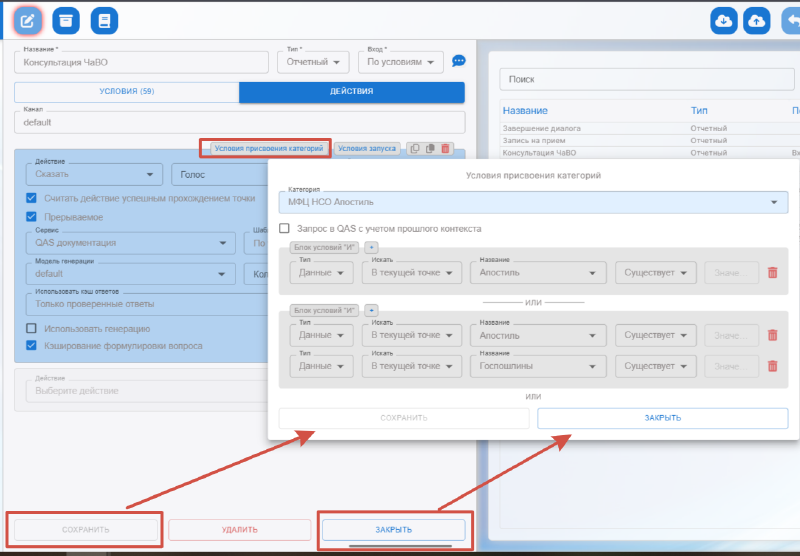Enable Запрос в QAS с учетом прошлого контекста
The image size is (800, 556).
(x=285, y=228)
